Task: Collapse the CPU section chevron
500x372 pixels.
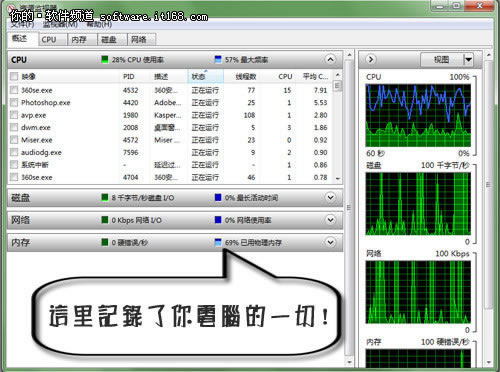Action: [330, 60]
